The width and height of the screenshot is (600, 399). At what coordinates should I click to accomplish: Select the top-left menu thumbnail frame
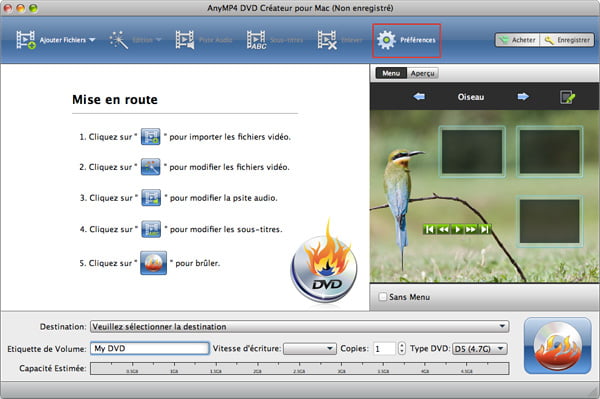click(x=472, y=151)
